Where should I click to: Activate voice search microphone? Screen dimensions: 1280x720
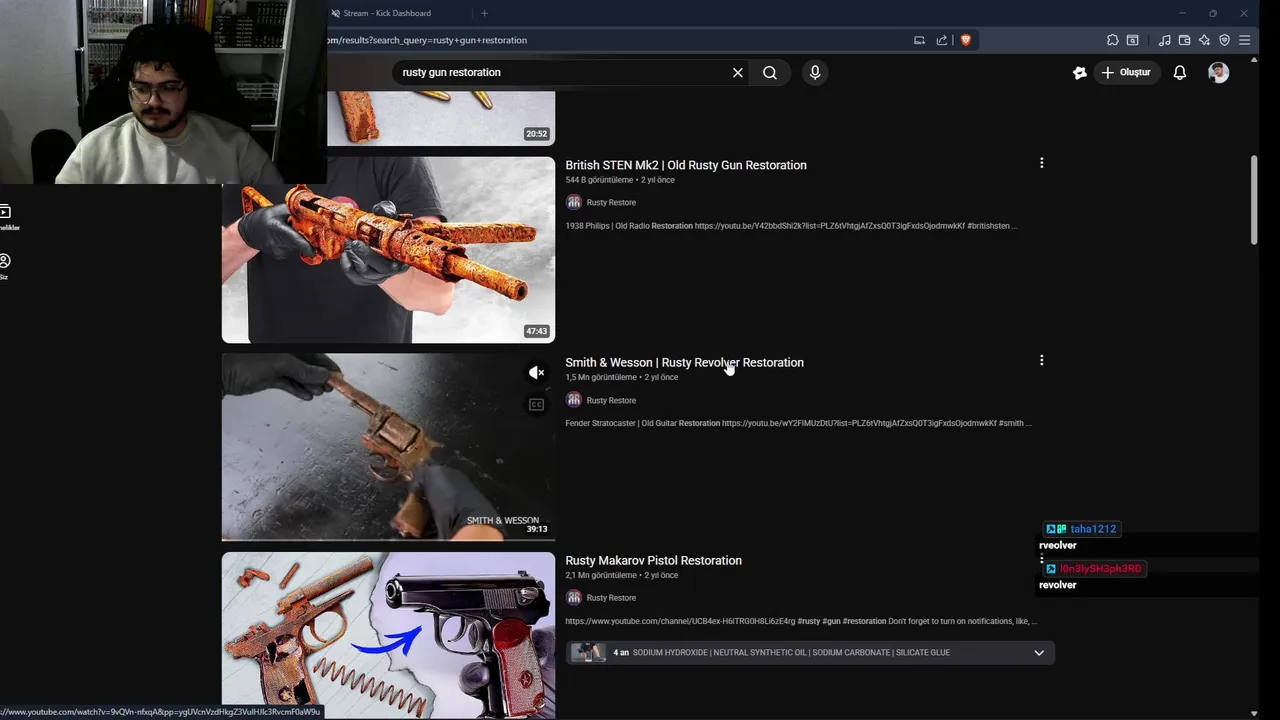tap(815, 73)
